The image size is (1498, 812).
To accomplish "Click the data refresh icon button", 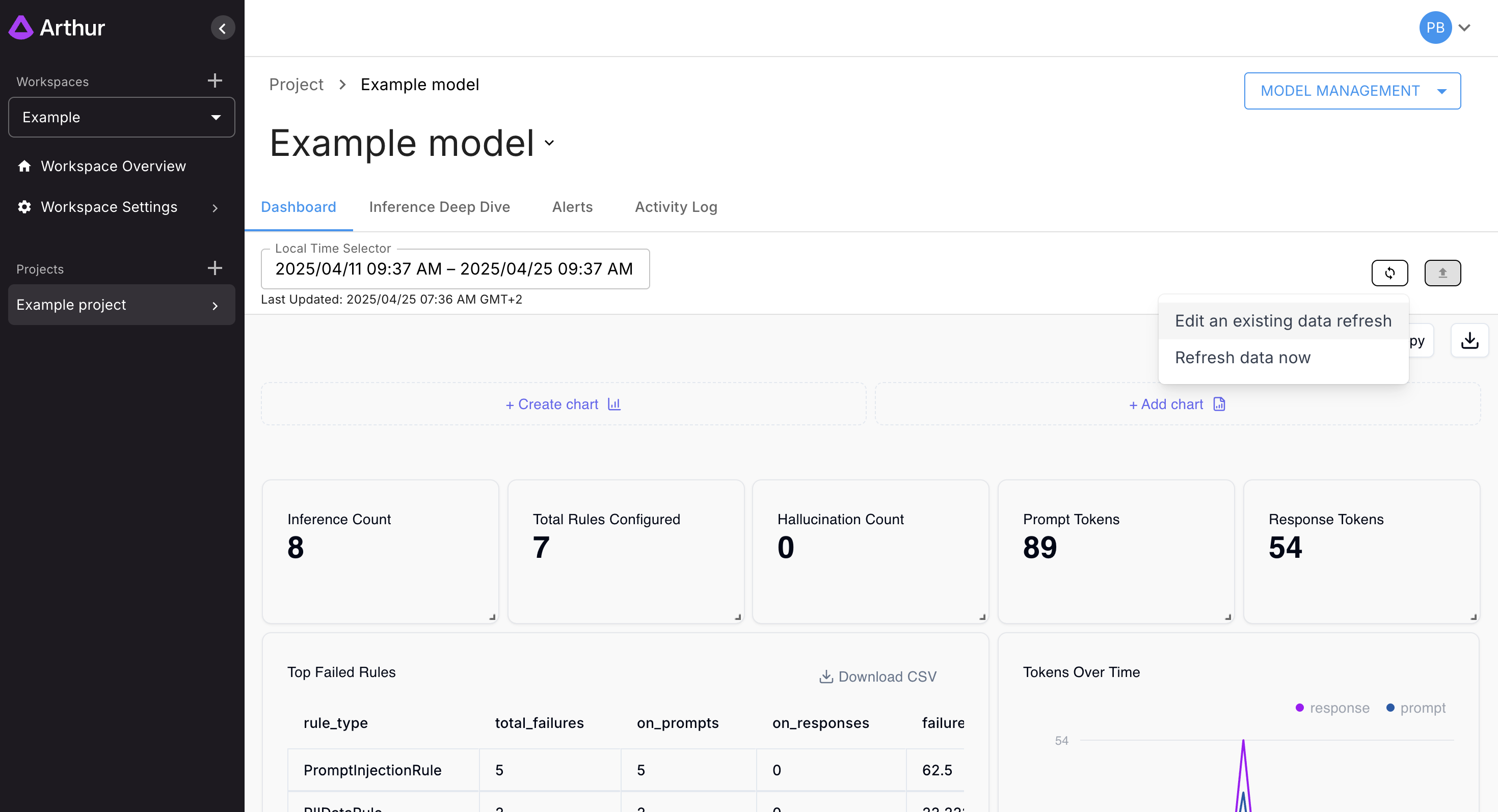I will coord(1389,273).
